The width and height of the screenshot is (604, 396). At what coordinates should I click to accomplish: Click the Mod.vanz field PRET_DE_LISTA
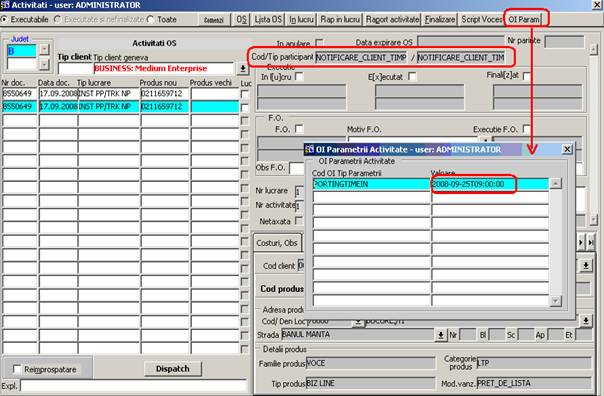pyautogui.click(x=534, y=384)
